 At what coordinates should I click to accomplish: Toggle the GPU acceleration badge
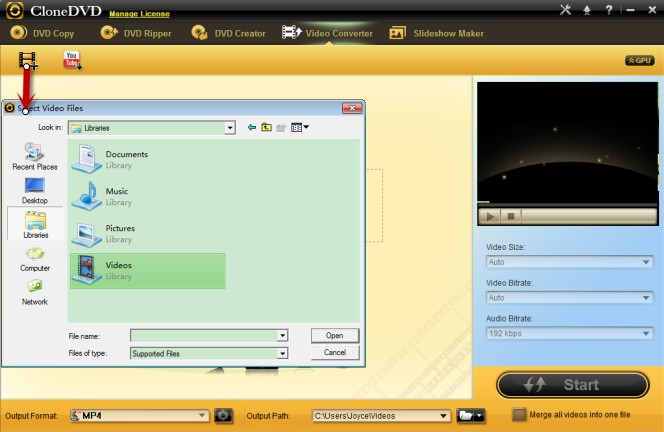(639, 61)
